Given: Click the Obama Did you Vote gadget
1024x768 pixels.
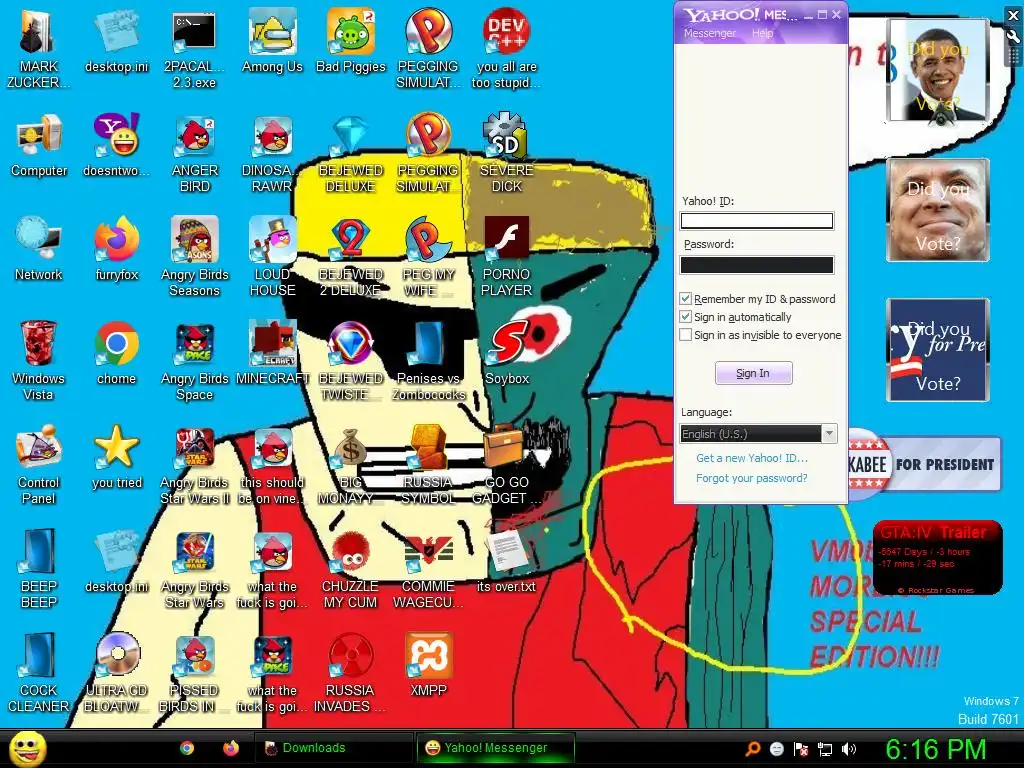Looking at the screenshot, I should click(x=938, y=71).
